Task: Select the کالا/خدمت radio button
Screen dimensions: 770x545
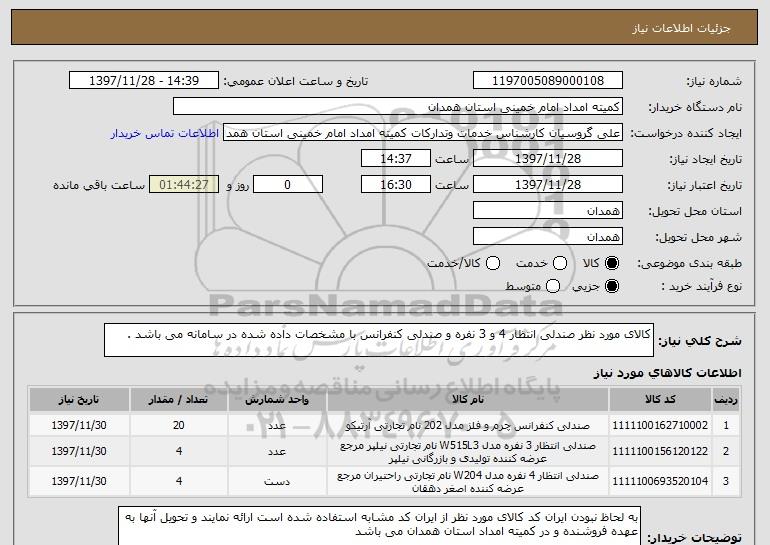Action: (493, 263)
